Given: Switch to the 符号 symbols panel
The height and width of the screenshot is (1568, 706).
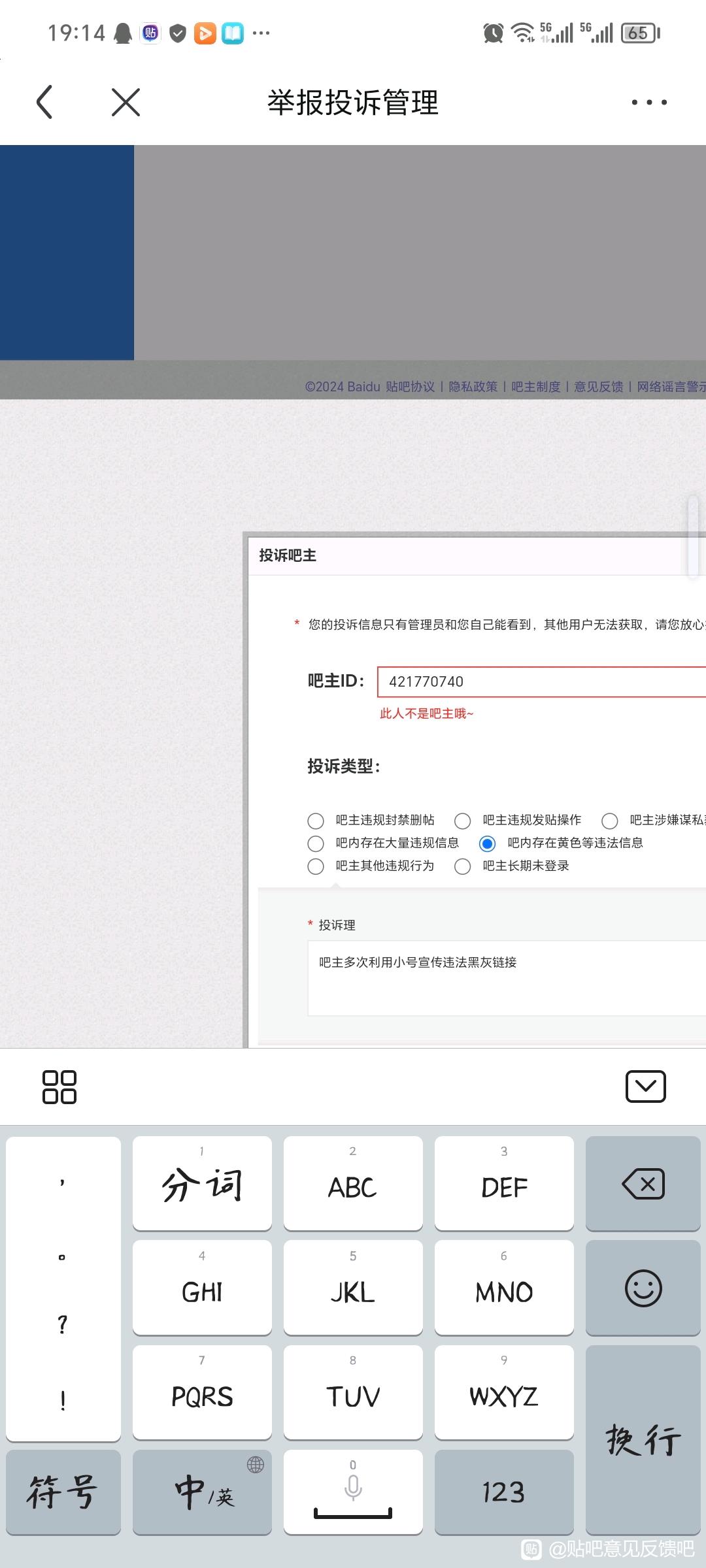Looking at the screenshot, I should coord(63,1492).
